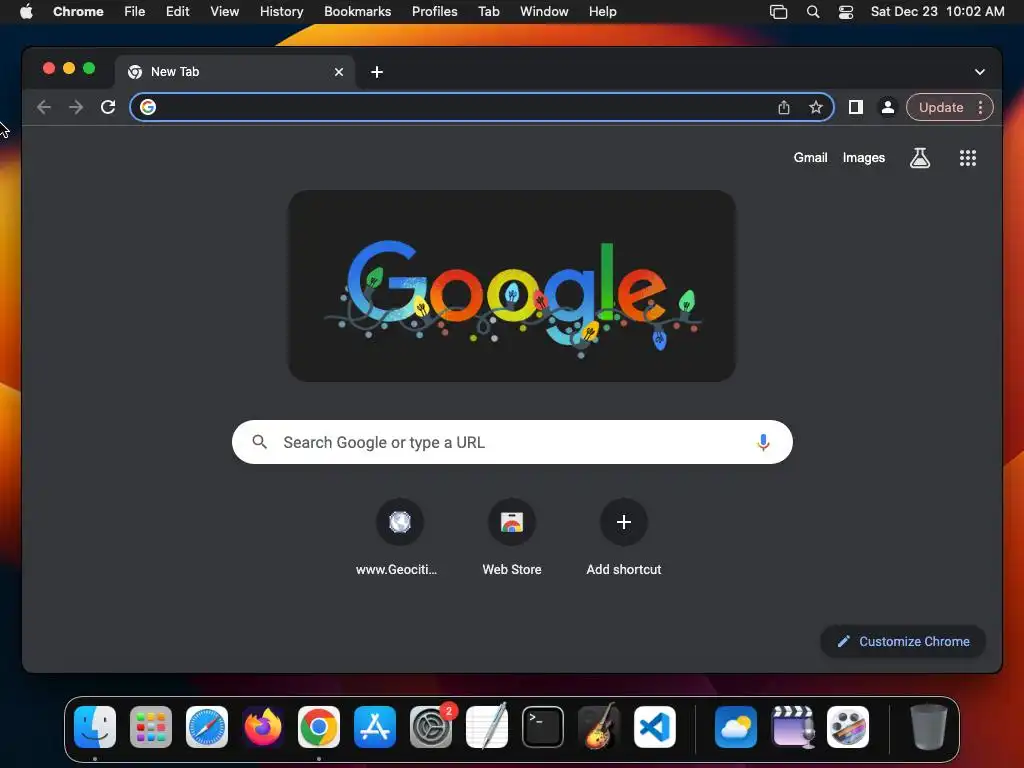Expand the tab search chevron
This screenshot has height=768, width=1024.
[x=980, y=72]
